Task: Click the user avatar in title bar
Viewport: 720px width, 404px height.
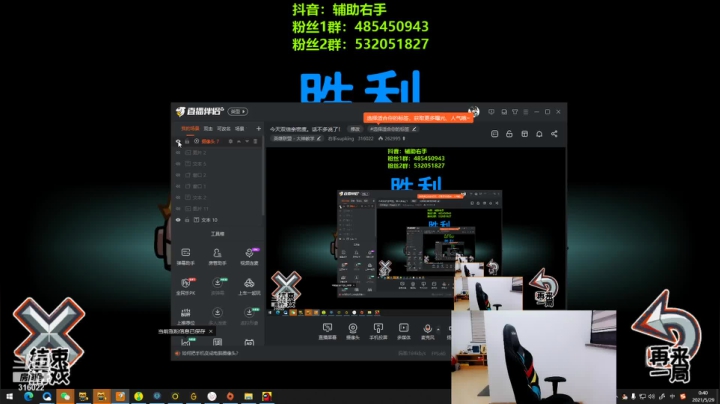Action: tap(474, 112)
